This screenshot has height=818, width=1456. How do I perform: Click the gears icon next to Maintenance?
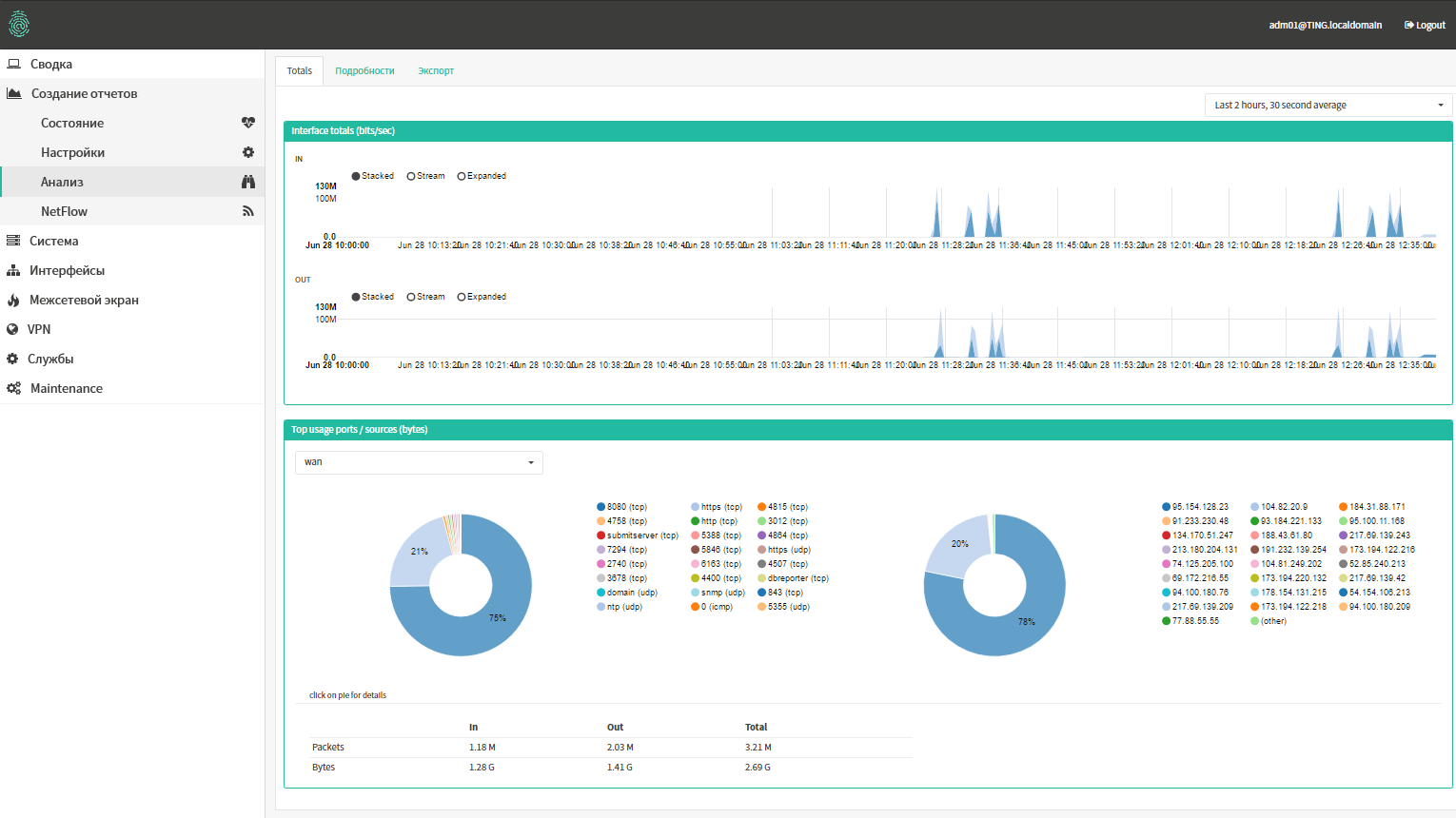coord(13,388)
